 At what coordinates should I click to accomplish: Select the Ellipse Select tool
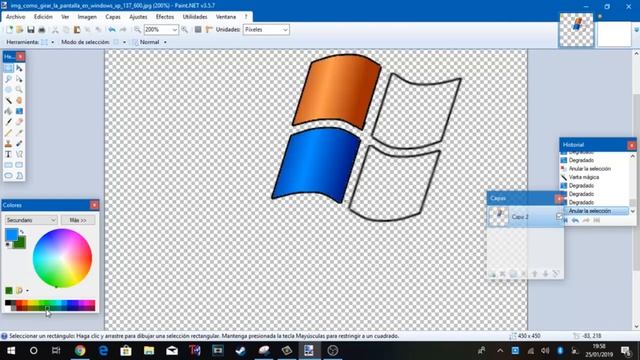8,89
